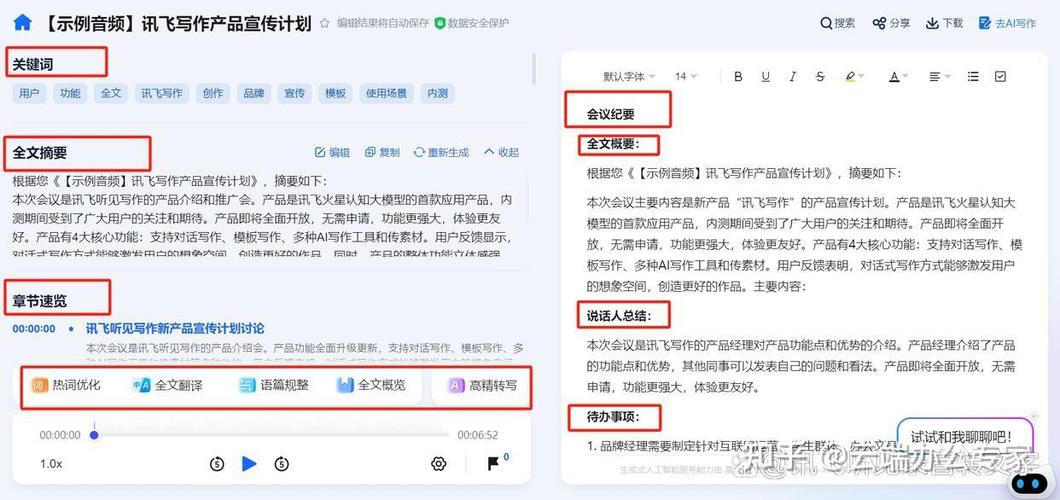
Task: Toggle underline formatting
Action: (x=765, y=76)
